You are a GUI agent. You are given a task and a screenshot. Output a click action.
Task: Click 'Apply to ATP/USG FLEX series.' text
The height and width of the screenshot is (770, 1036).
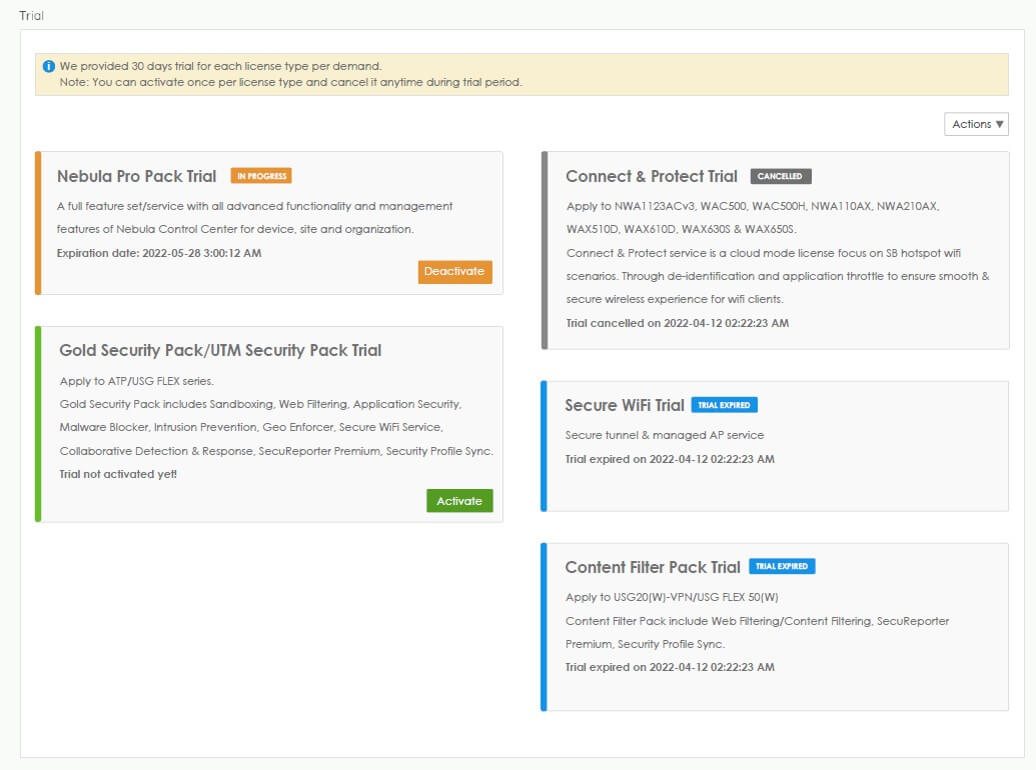(137, 381)
